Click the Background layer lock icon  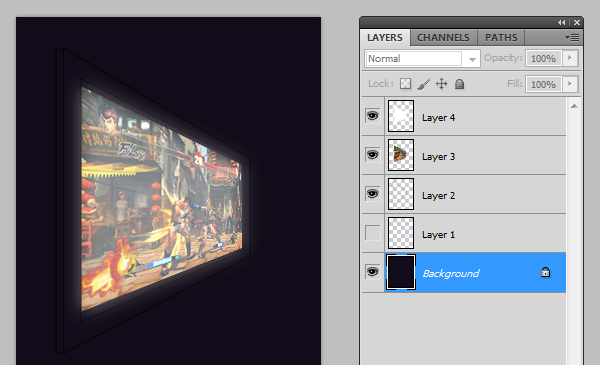tap(545, 272)
